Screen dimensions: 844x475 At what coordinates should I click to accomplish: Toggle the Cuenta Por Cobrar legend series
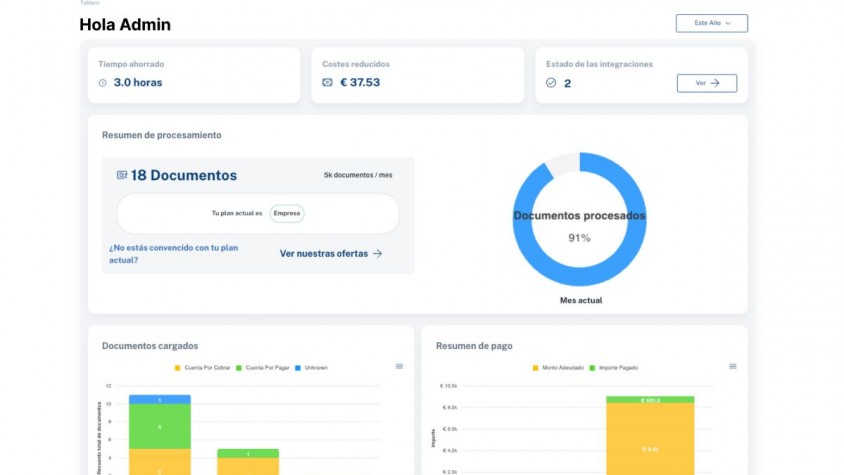point(202,368)
